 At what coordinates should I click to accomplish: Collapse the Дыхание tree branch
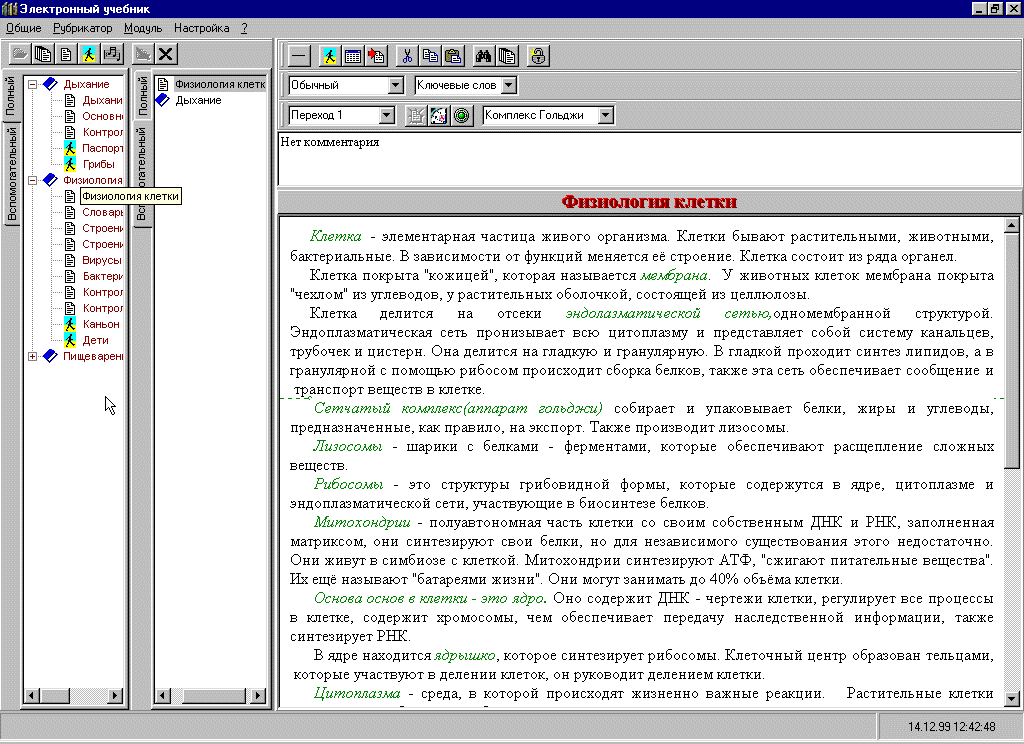tap(33, 84)
